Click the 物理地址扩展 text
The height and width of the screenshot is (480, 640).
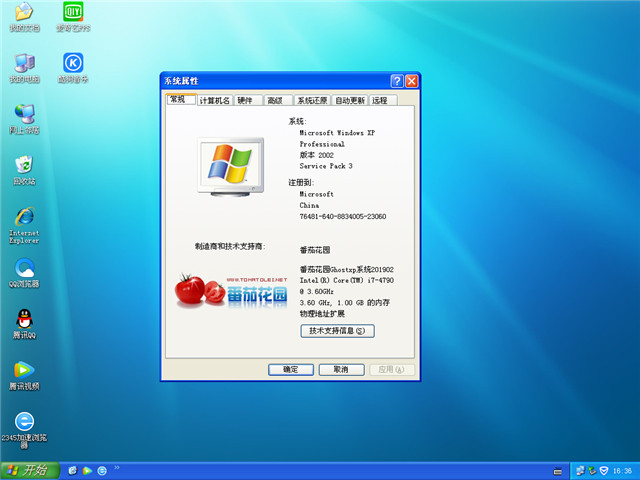coord(322,314)
